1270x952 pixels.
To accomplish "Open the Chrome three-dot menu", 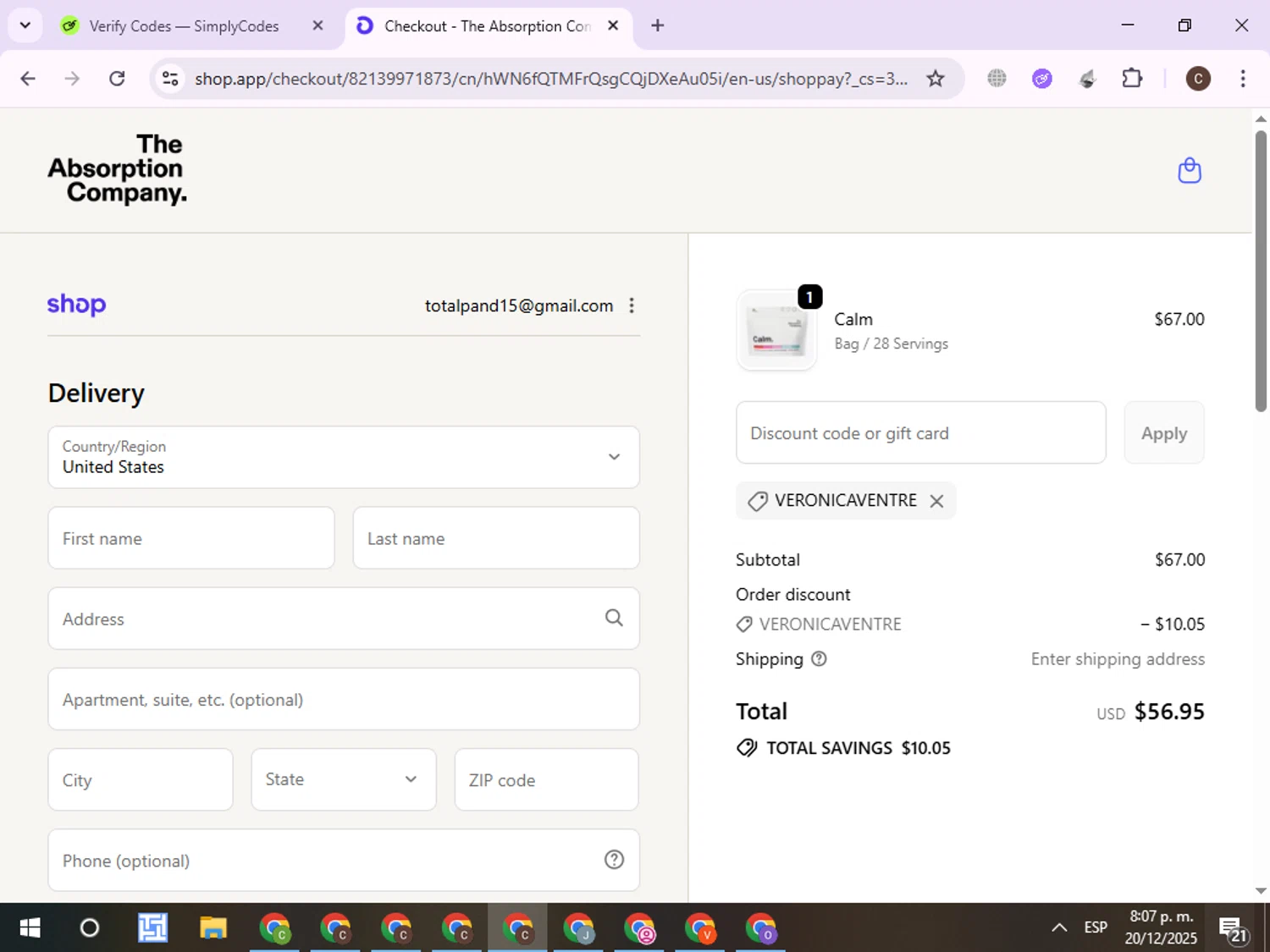I will click(x=1243, y=79).
